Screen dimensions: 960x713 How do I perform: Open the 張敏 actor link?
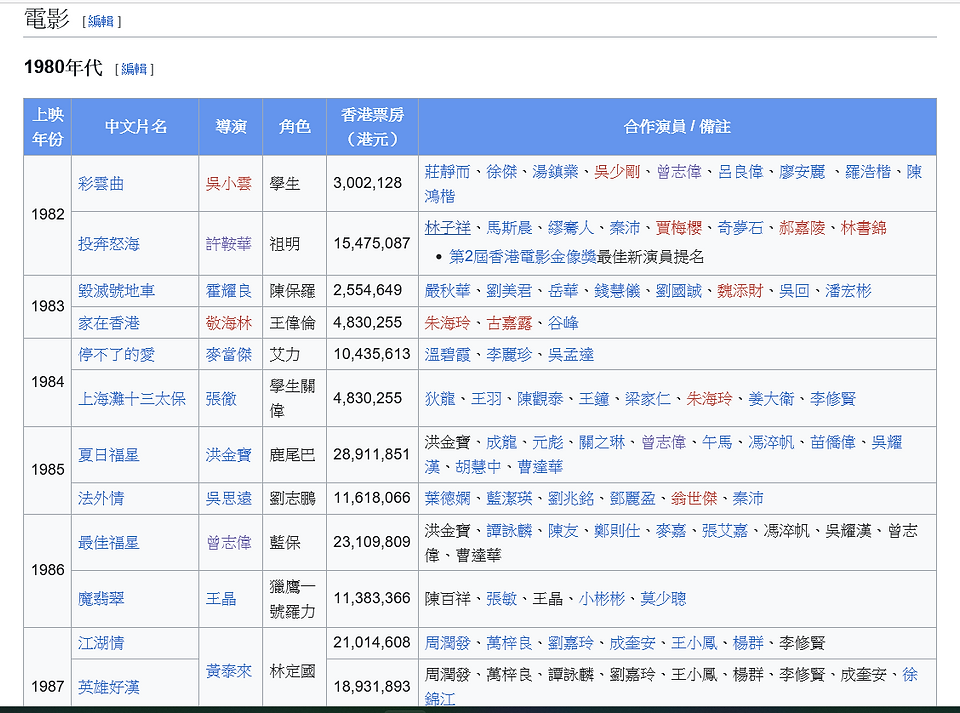[x=501, y=599]
